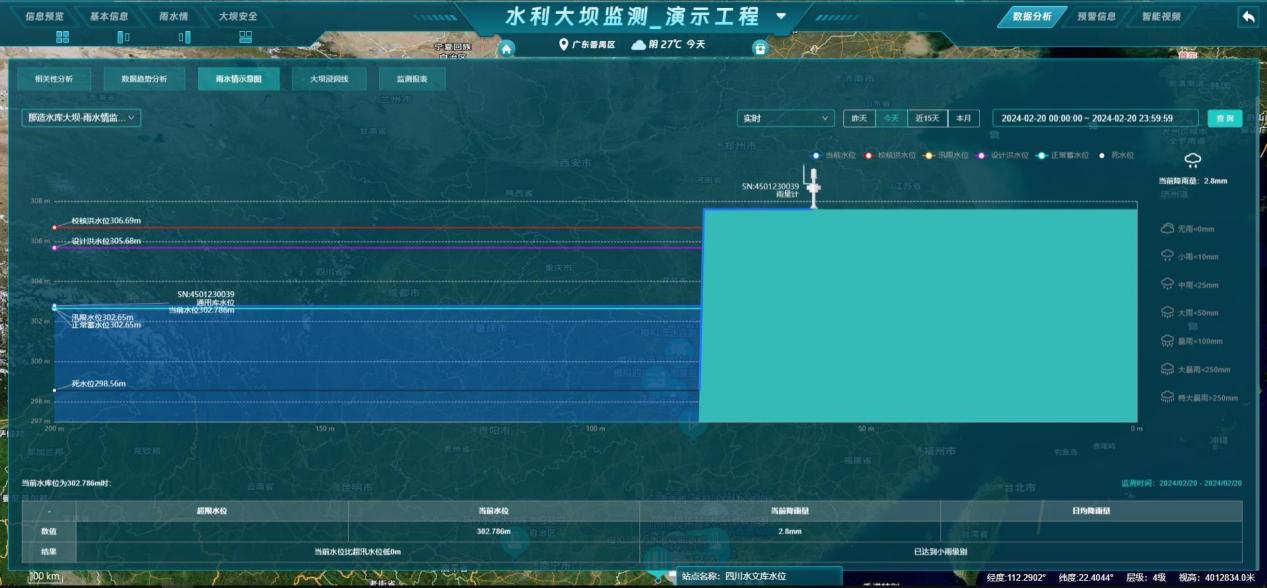Click the date range input field
This screenshot has width=1267, height=588.
point(1095,118)
